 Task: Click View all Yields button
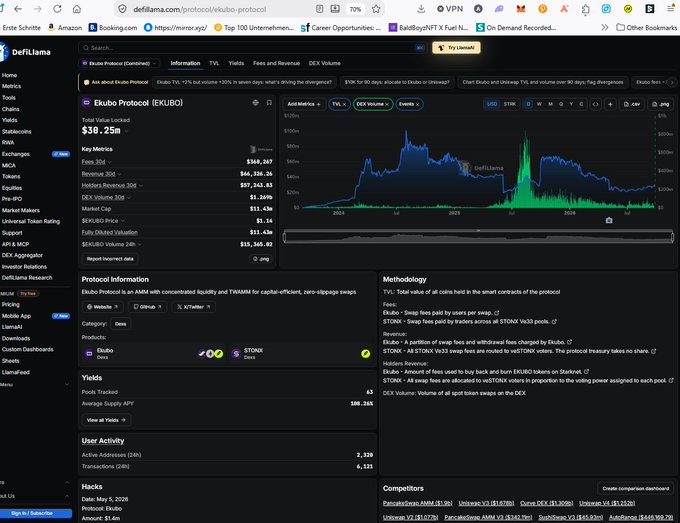[x=106, y=420]
